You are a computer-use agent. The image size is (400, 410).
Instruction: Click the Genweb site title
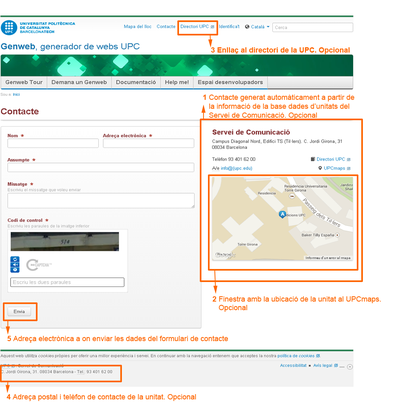[70, 46]
